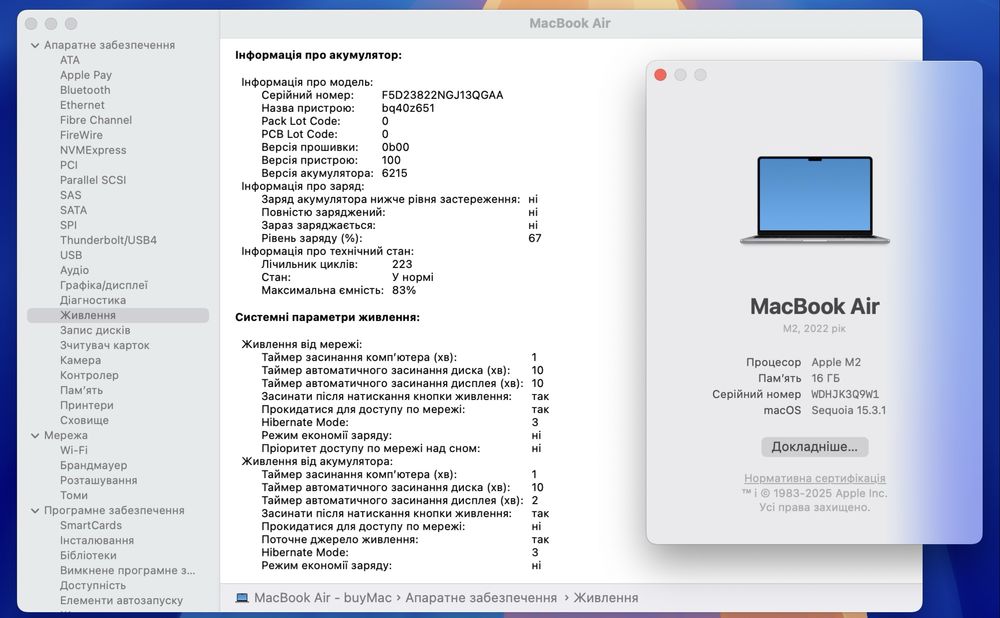Click MacBook Air - buyMac in path bar
The width and height of the screenshot is (1000, 618).
point(323,598)
